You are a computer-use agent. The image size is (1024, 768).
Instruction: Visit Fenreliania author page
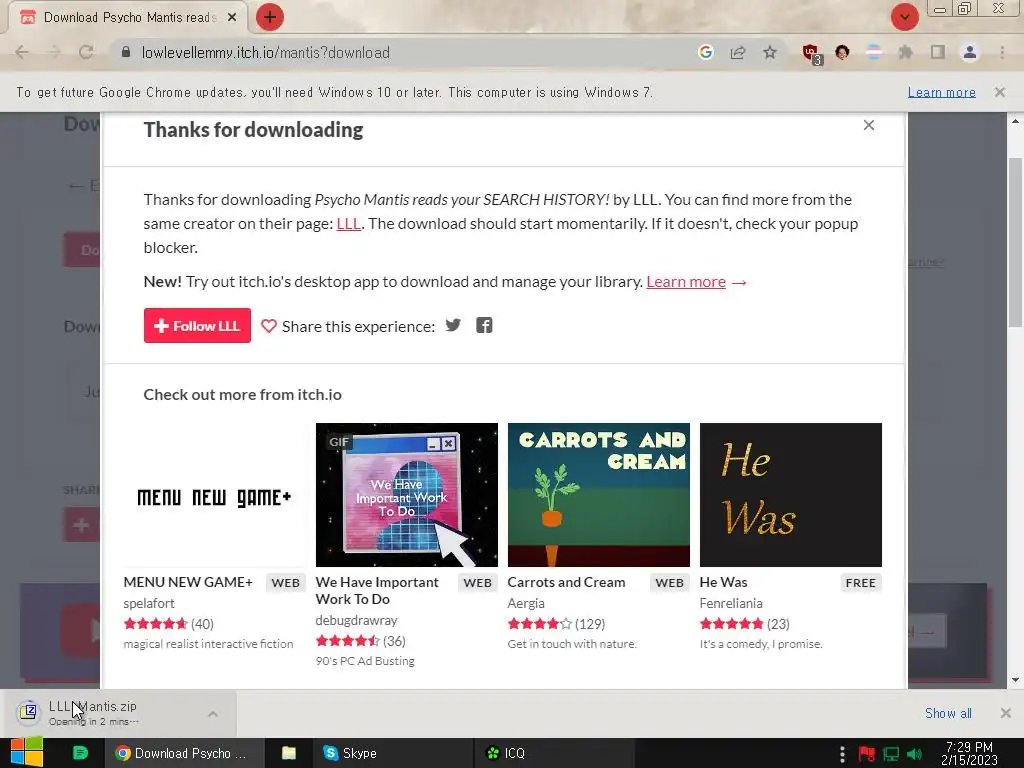click(731, 603)
